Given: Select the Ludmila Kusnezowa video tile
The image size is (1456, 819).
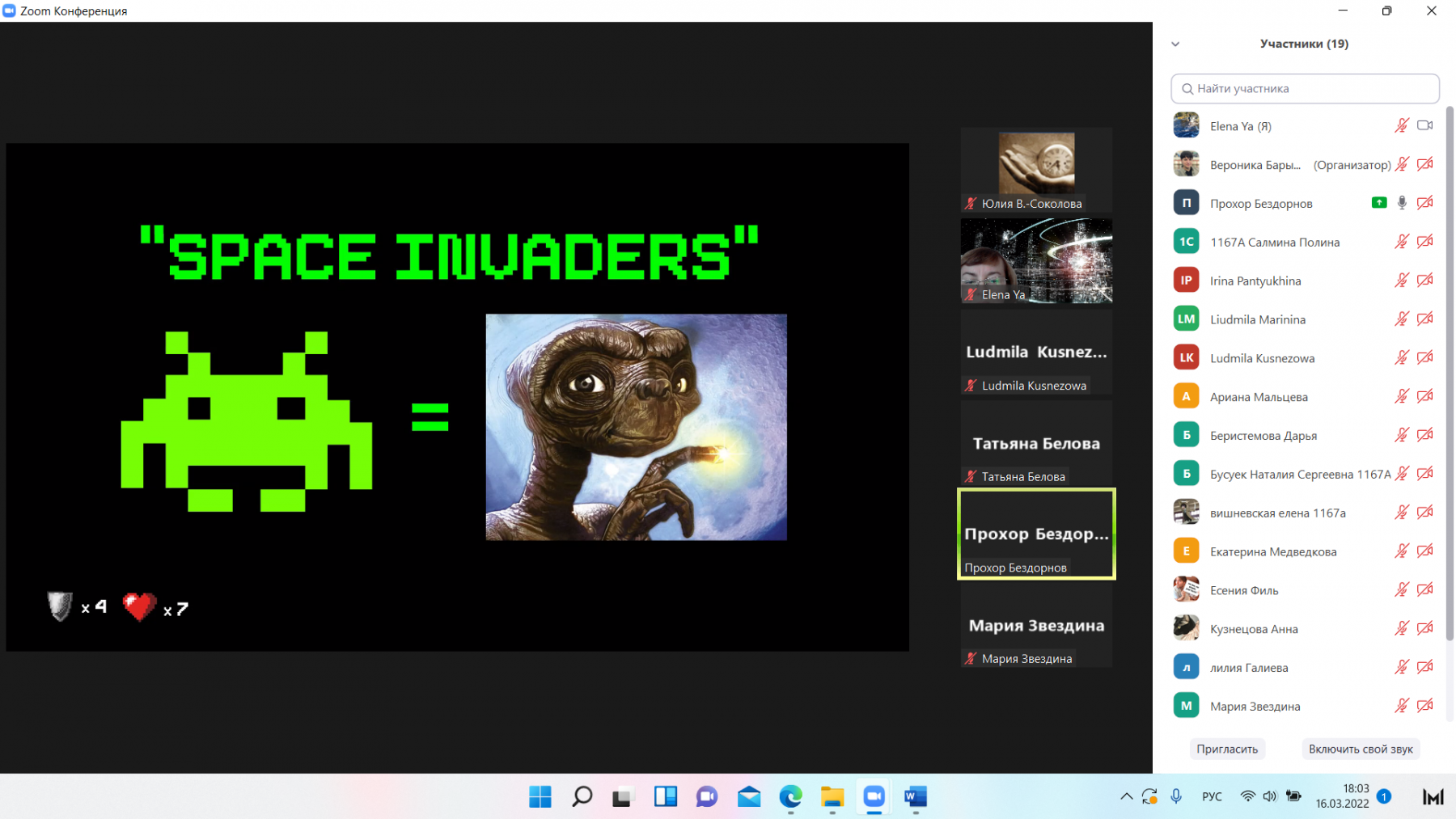Looking at the screenshot, I should point(1036,352).
